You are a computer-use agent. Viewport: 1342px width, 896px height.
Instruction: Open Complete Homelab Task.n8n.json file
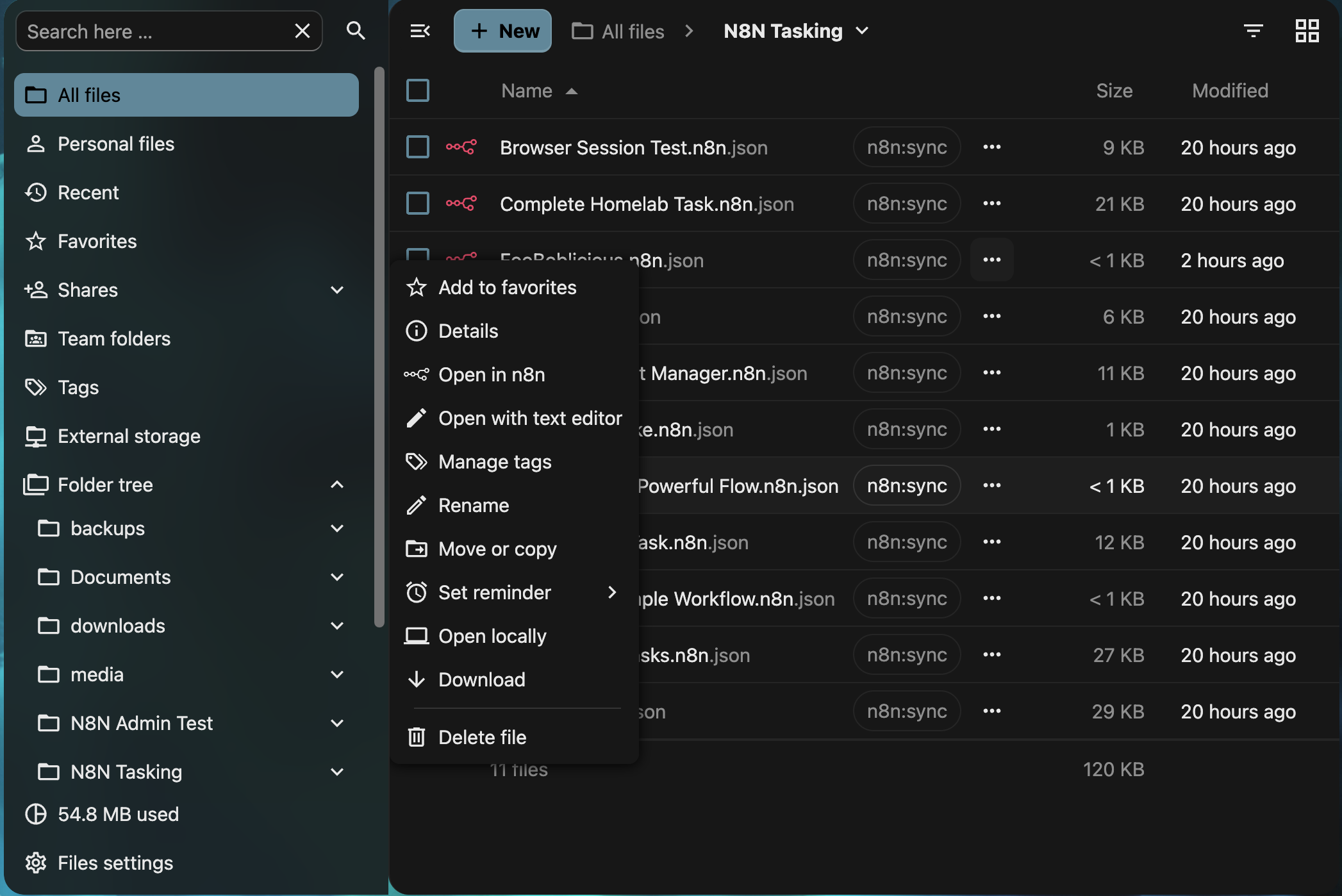click(x=647, y=204)
